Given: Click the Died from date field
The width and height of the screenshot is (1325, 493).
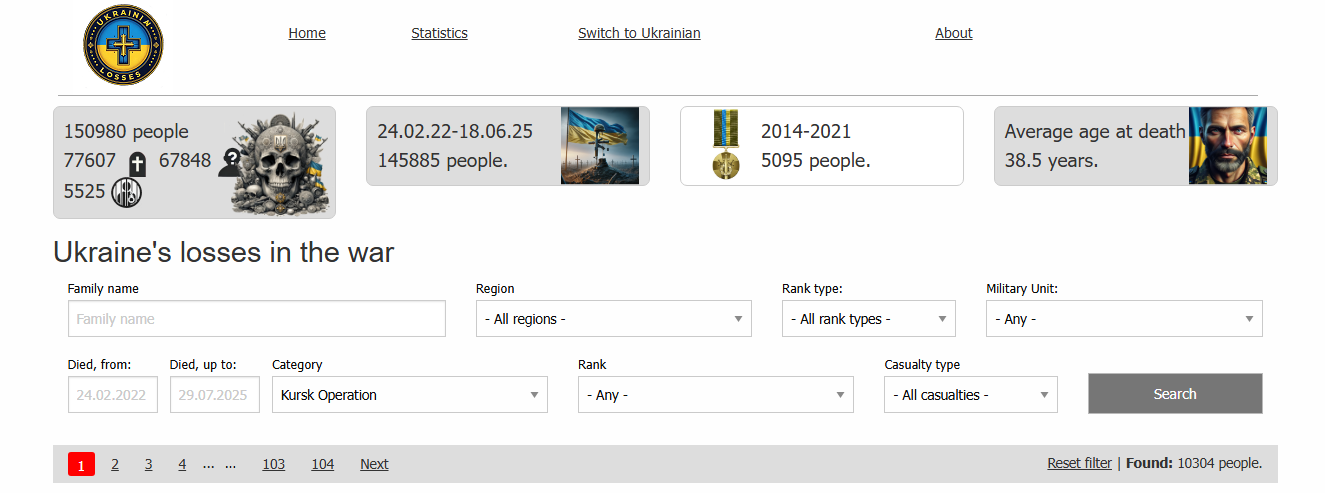Looking at the screenshot, I should pos(113,395).
